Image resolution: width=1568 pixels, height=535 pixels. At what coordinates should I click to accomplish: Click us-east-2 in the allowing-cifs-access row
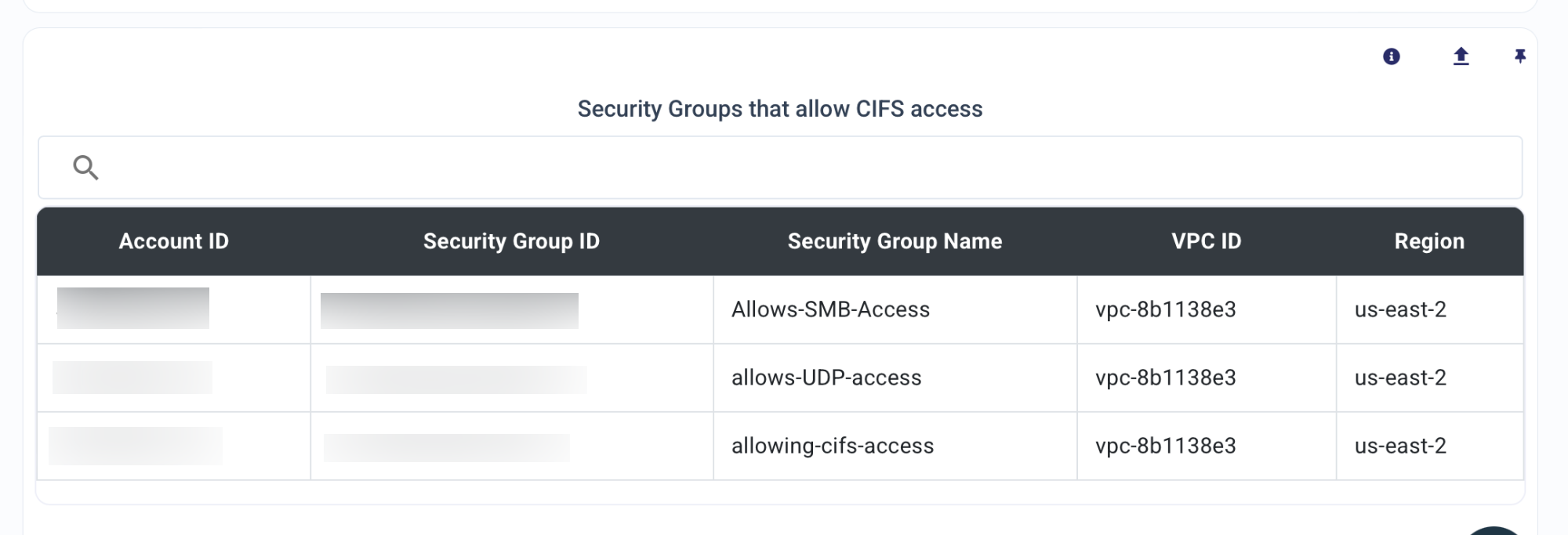point(1400,446)
